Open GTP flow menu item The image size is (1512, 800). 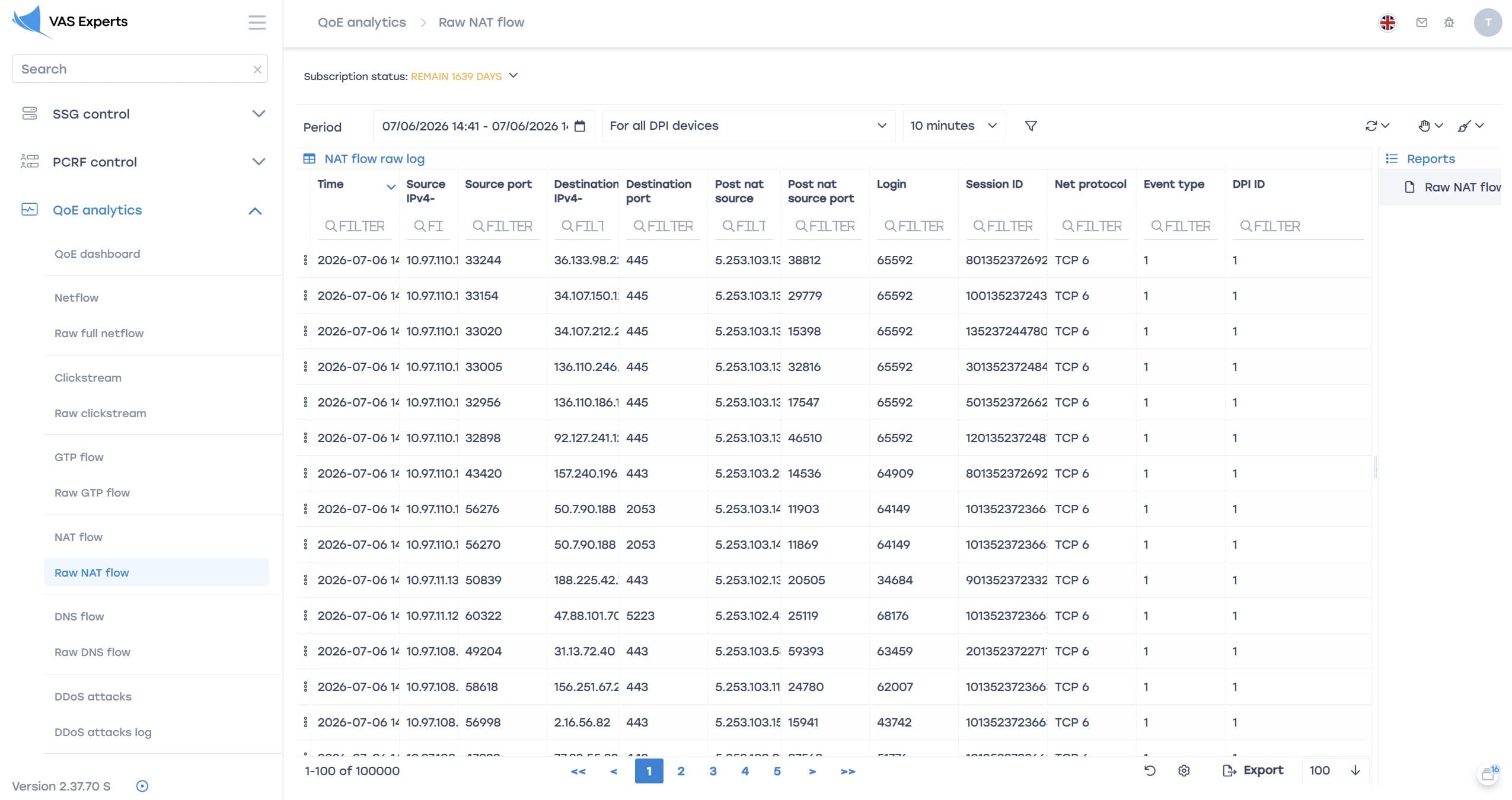[79, 457]
